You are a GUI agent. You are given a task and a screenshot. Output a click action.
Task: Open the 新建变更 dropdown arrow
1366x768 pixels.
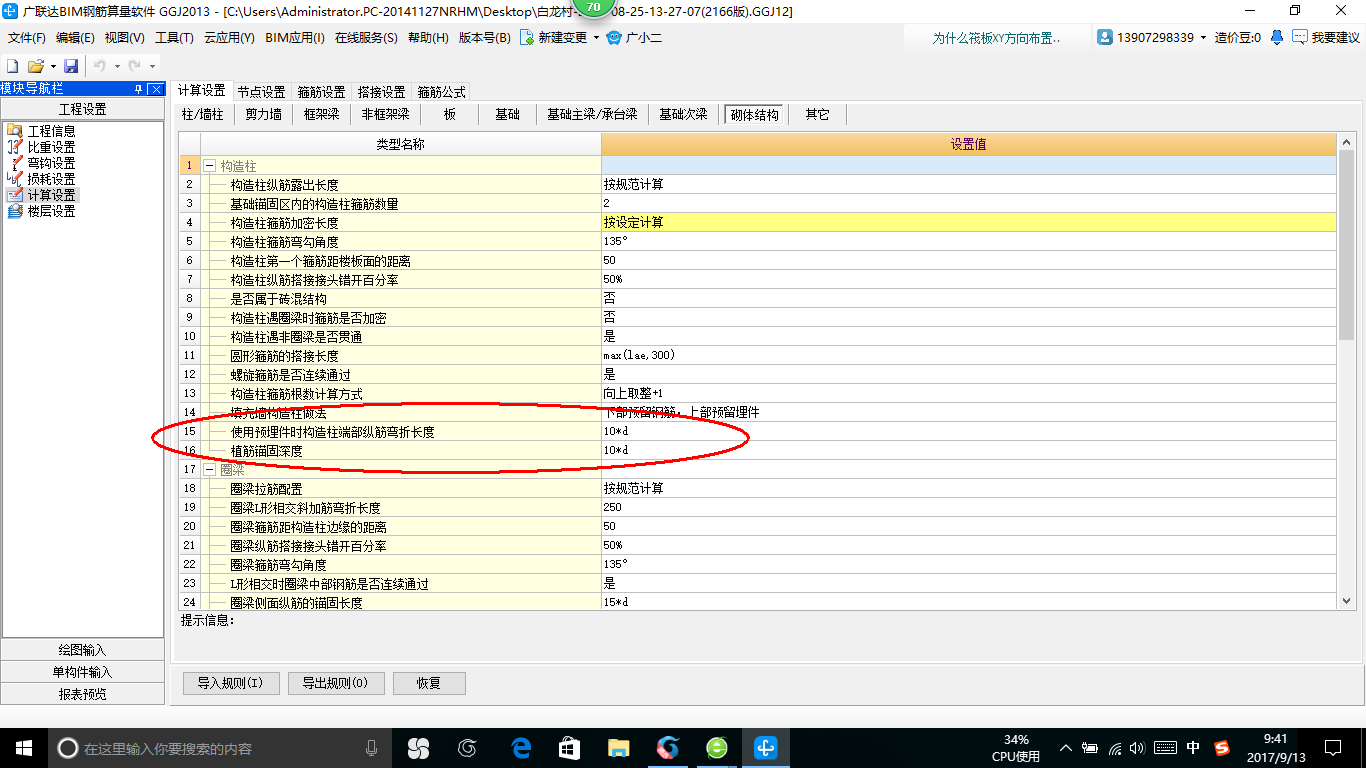pyautogui.click(x=596, y=37)
